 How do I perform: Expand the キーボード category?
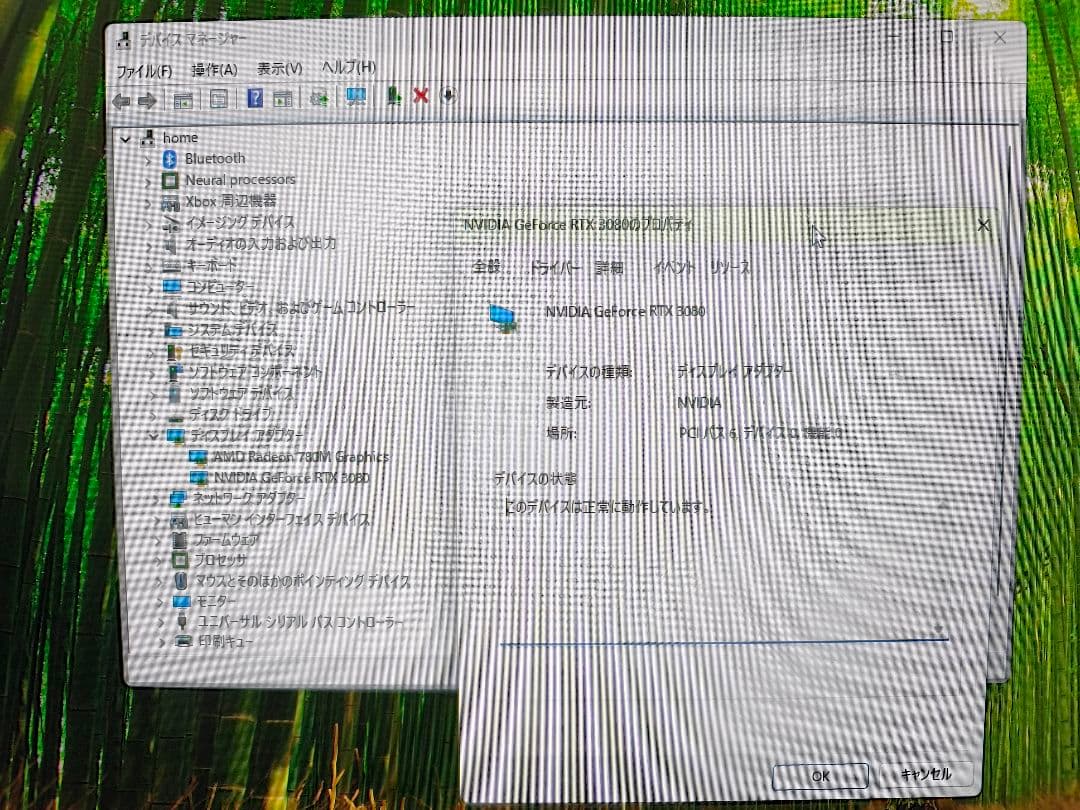pyautogui.click(x=148, y=266)
